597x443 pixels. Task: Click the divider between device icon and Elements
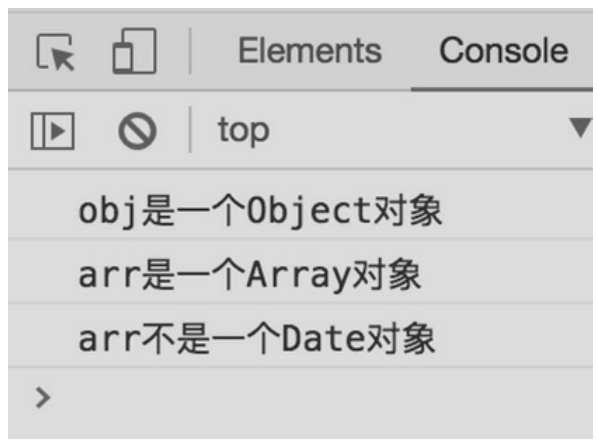(x=190, y=51)
